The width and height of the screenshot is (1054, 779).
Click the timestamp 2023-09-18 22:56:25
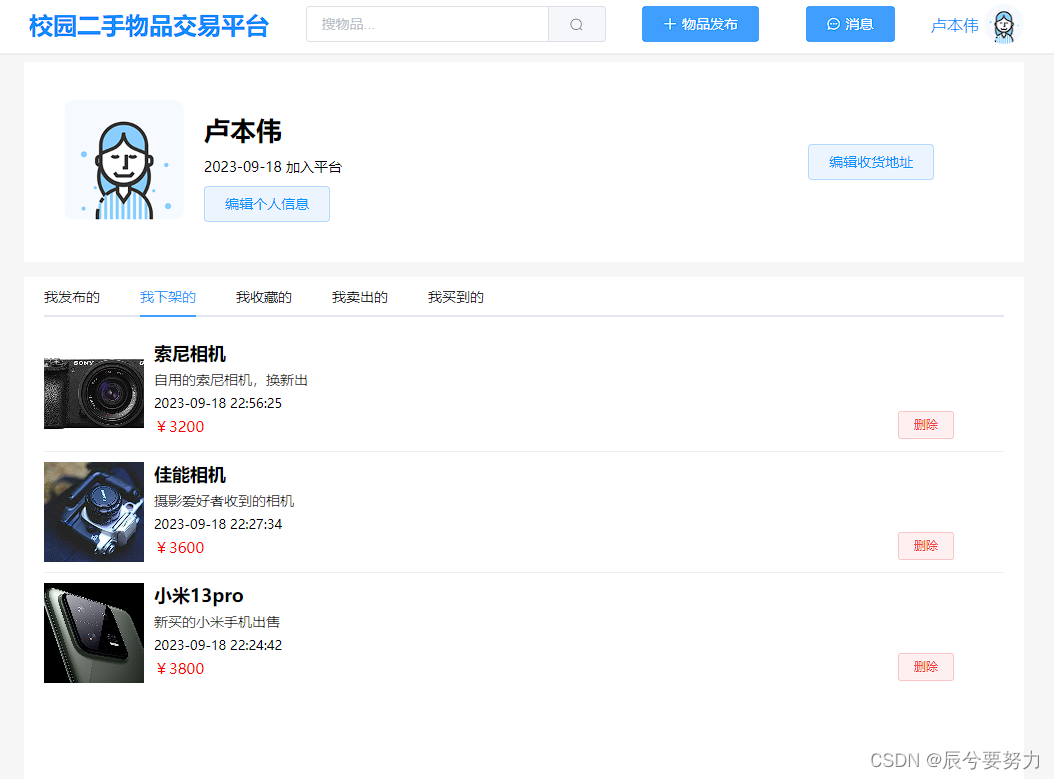(218, 403)
